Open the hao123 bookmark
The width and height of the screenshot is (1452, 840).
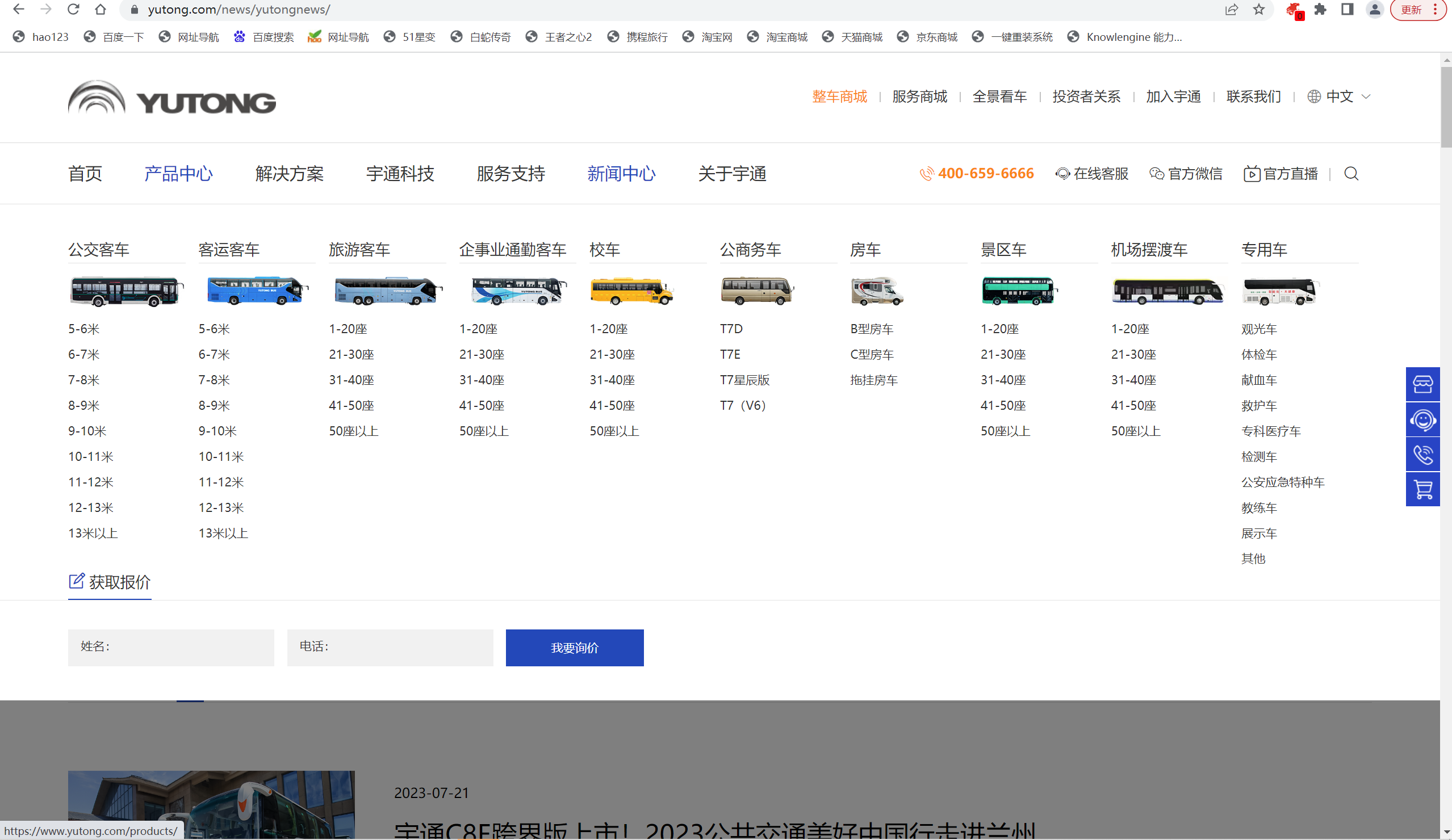[41, 37]
